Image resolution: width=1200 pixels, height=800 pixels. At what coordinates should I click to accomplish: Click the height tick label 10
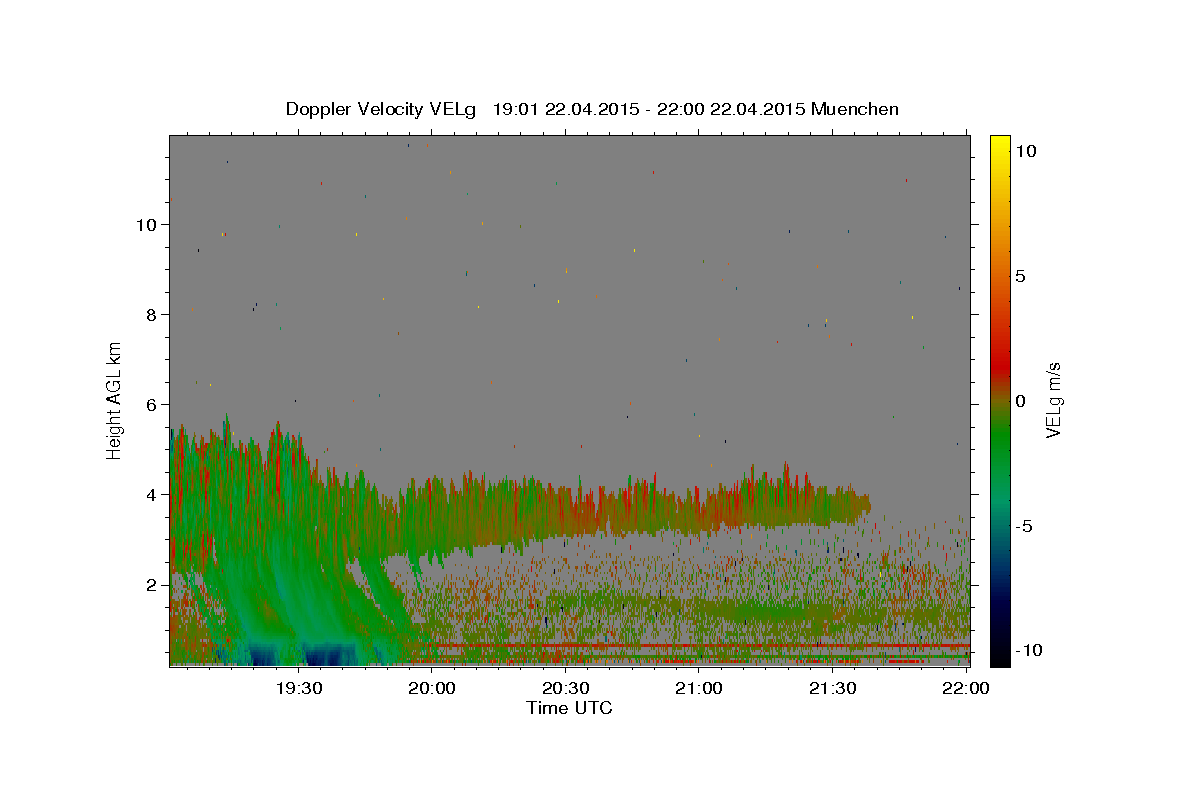click(149, 225)
